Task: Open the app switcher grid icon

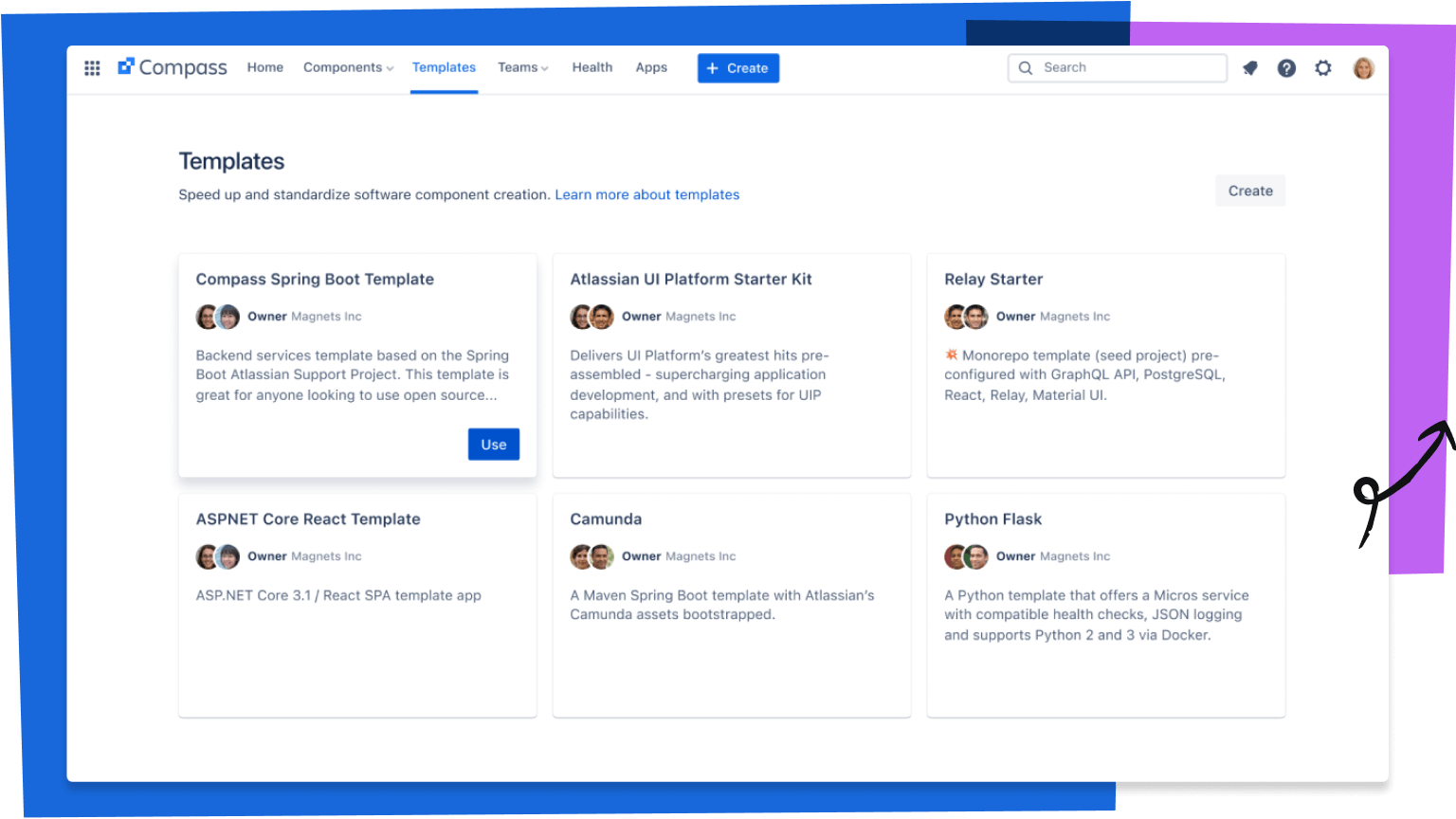Action: (92, 68)
